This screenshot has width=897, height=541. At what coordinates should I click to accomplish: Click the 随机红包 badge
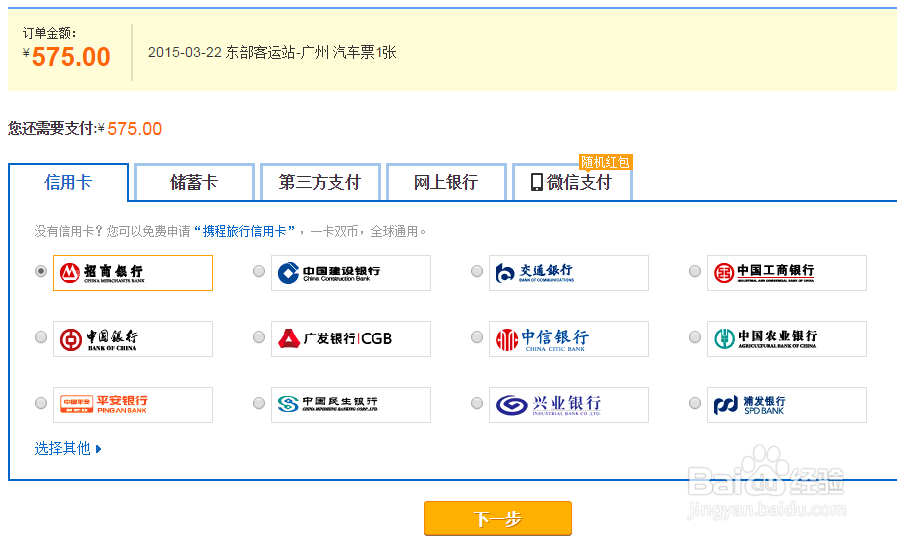tap(605, 162)
